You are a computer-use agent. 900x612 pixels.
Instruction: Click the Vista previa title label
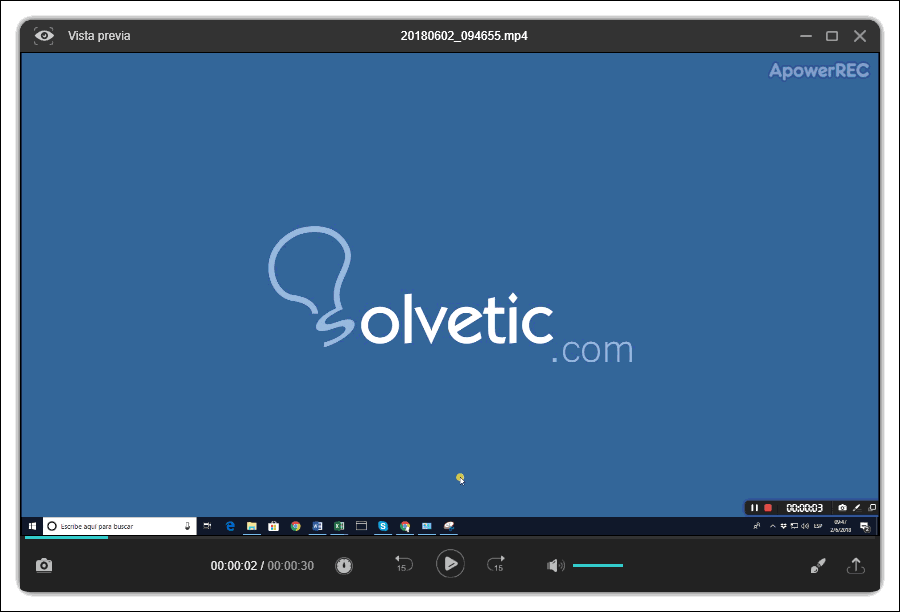pyautogui.click(x=99, y=36)
